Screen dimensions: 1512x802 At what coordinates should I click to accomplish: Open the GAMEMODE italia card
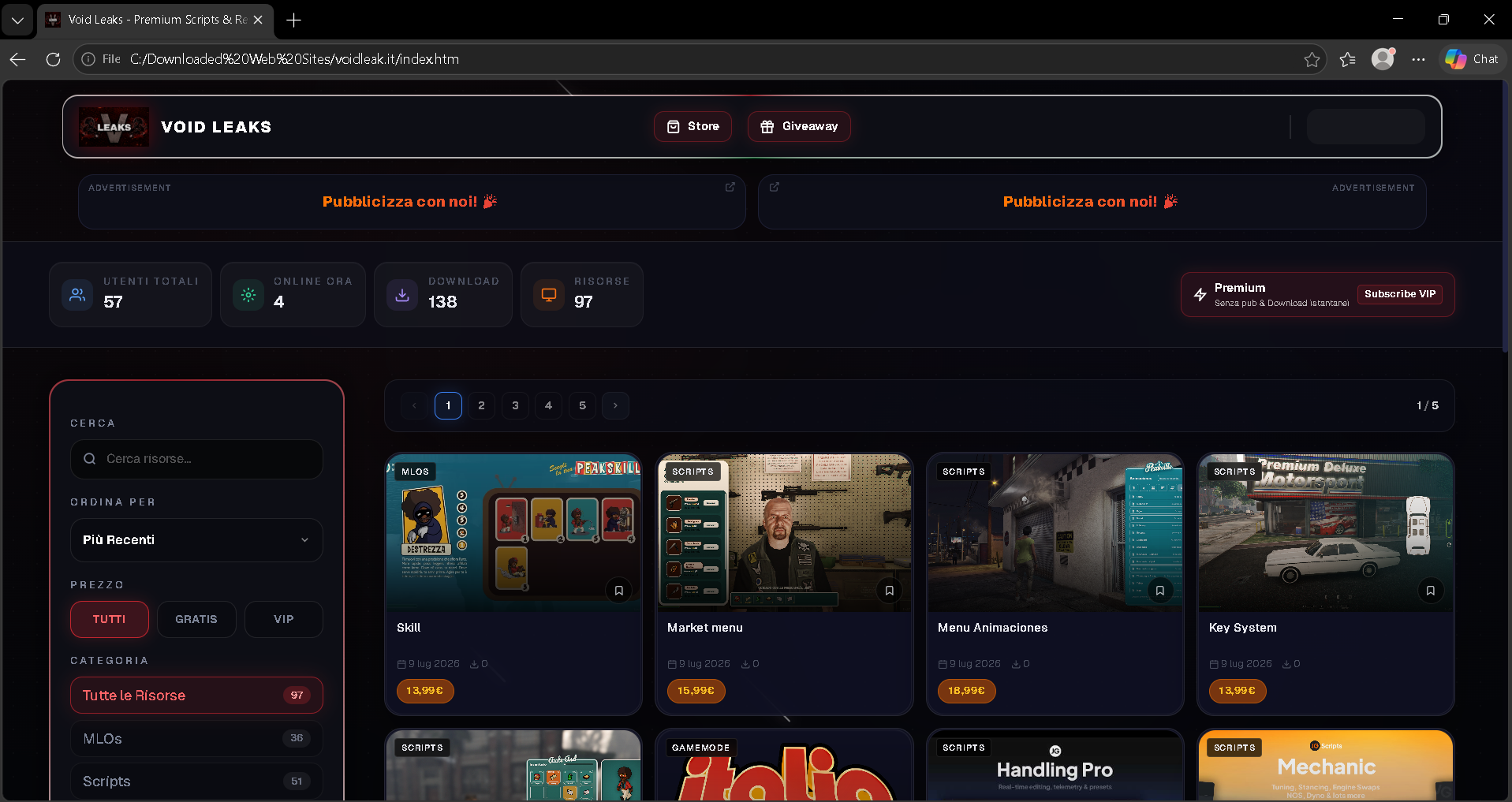[x=784, y=766]
